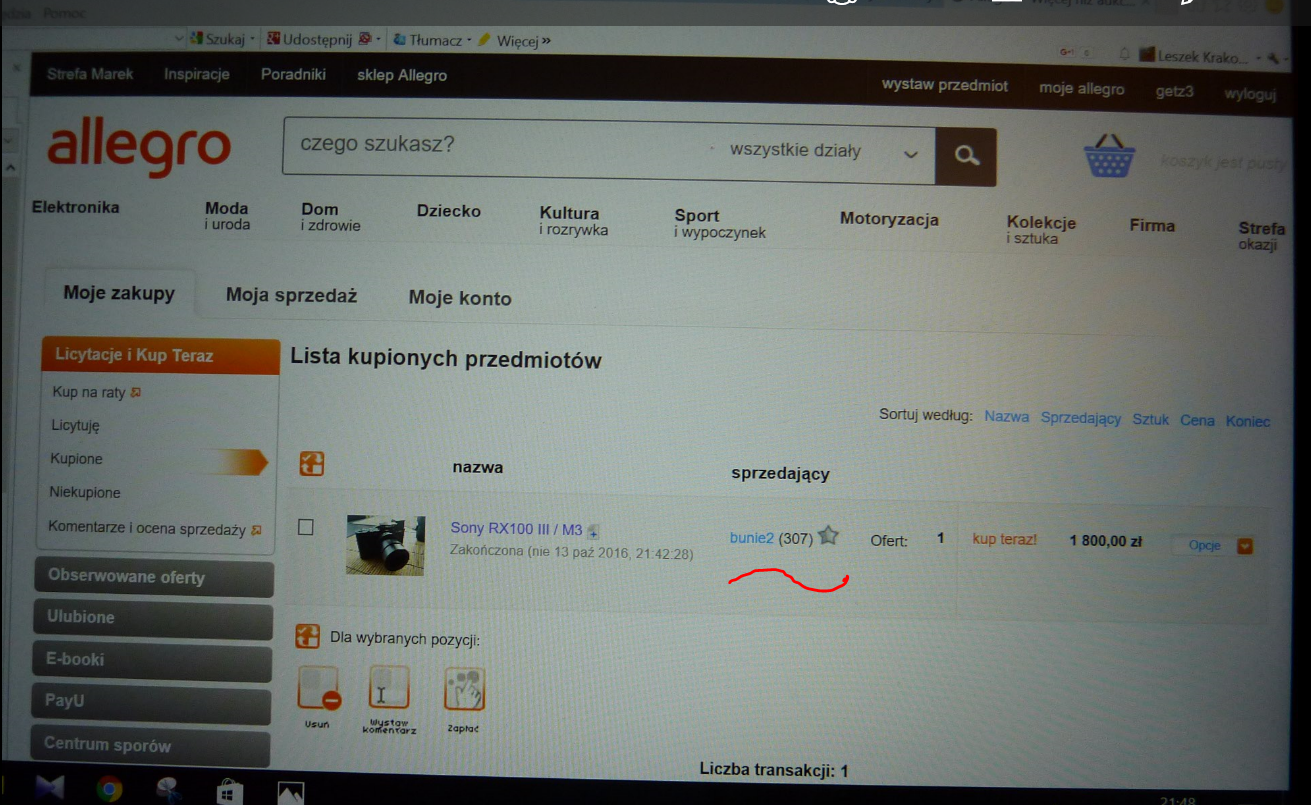Click the external link icon next to Kup na raty

click(x=136, y=392)
